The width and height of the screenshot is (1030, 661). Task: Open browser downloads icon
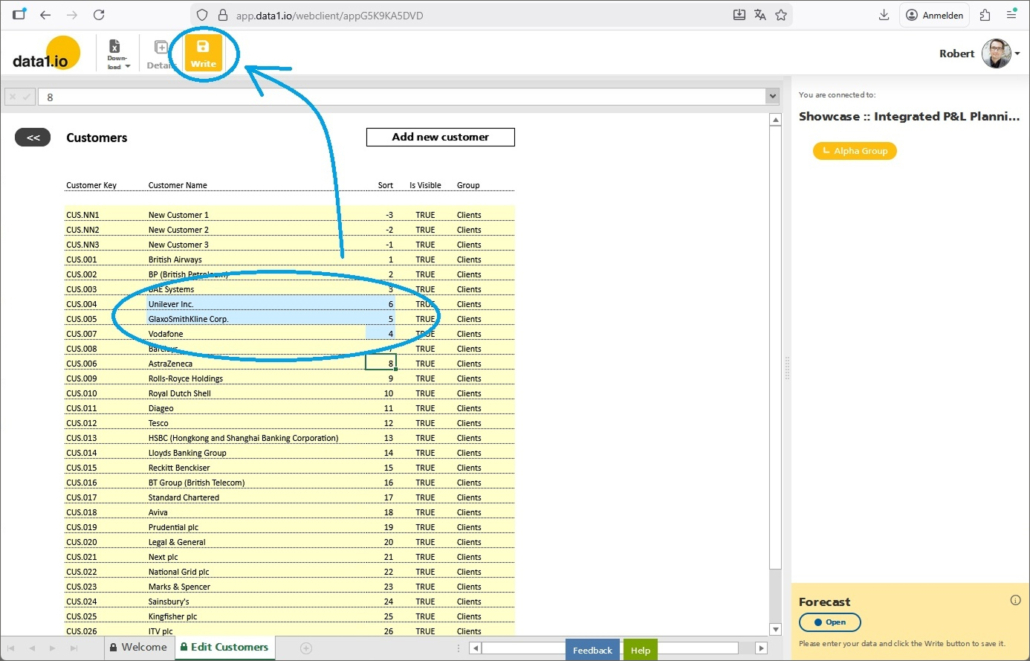(x=884, y=15)
